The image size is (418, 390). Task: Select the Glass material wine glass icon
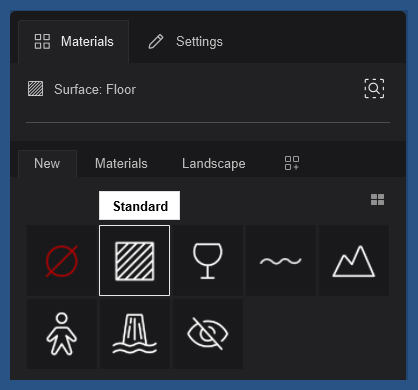pos(208,261)
